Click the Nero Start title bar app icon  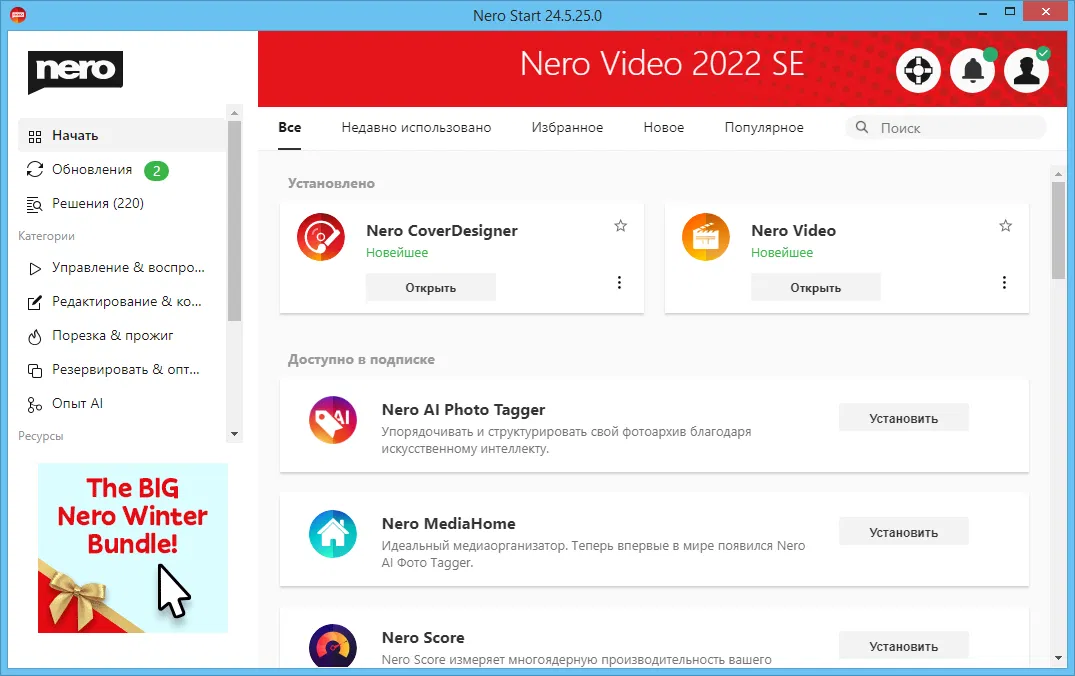click(18, 14)
